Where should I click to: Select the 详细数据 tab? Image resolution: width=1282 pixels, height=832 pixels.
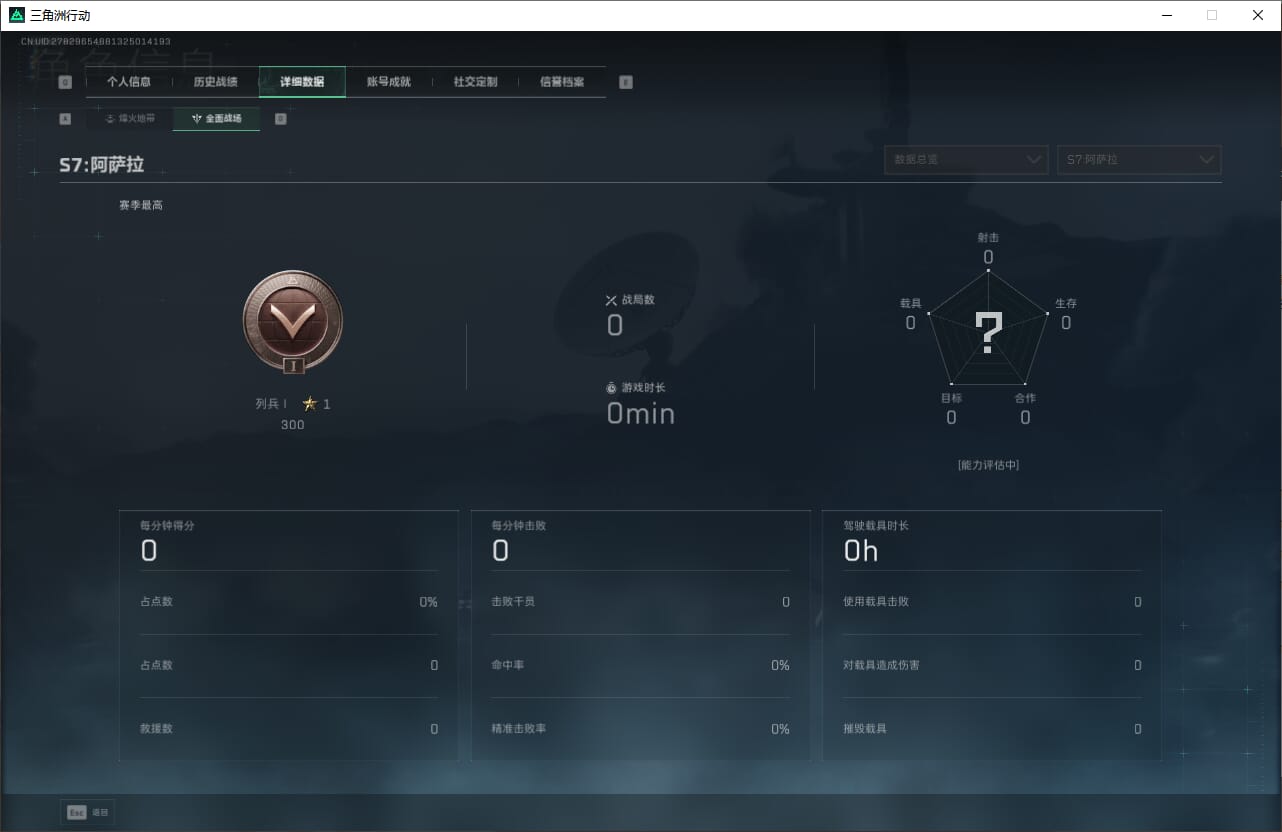click(302, 82)
